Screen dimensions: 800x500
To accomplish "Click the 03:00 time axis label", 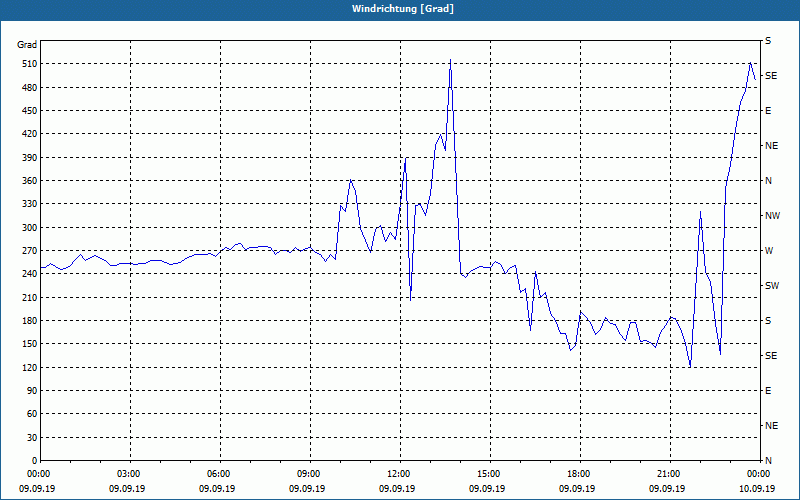I will pyautogui.click(x=130, y=474).
